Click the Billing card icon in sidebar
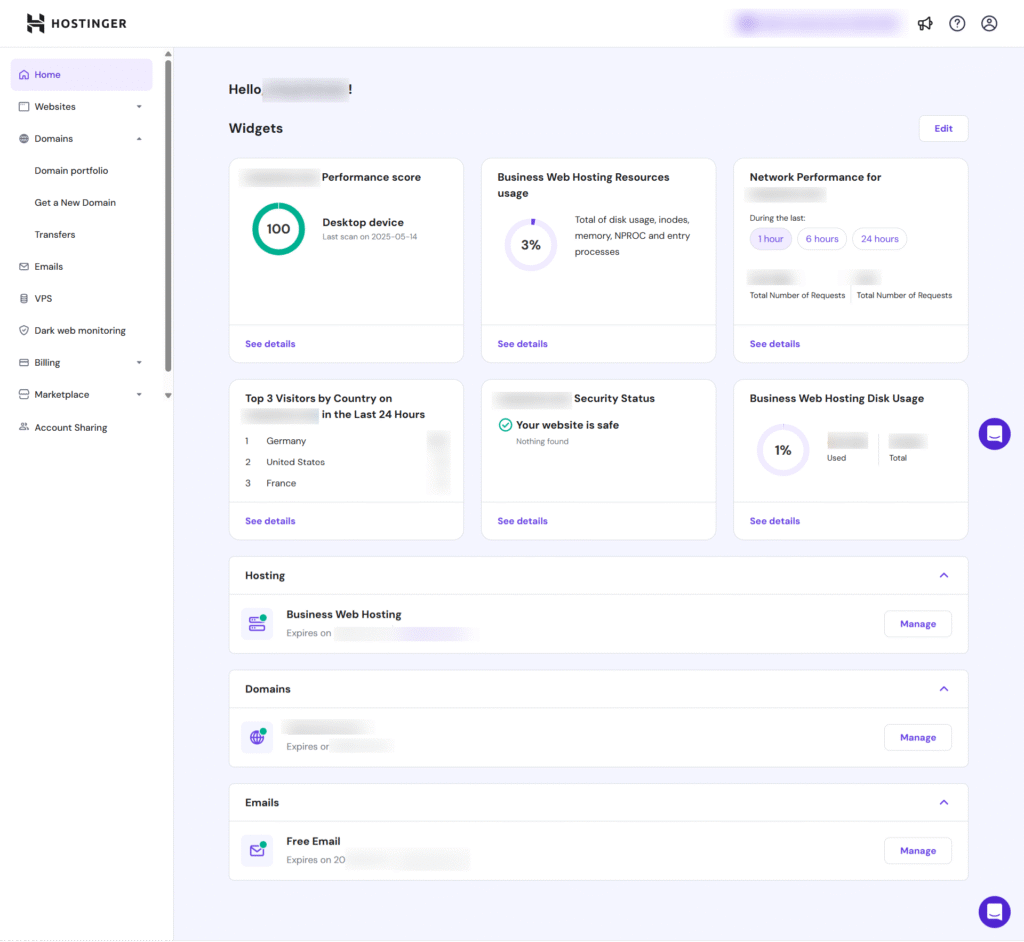The height and width of the screenshot is (942, 1024). (x=24, y=363)
